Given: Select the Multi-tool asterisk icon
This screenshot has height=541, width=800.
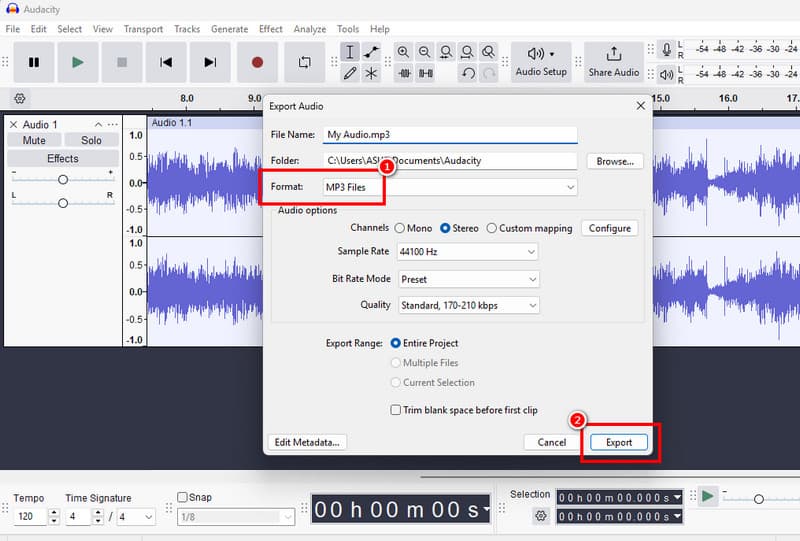Looking at the screenshot, I should 371,73.
